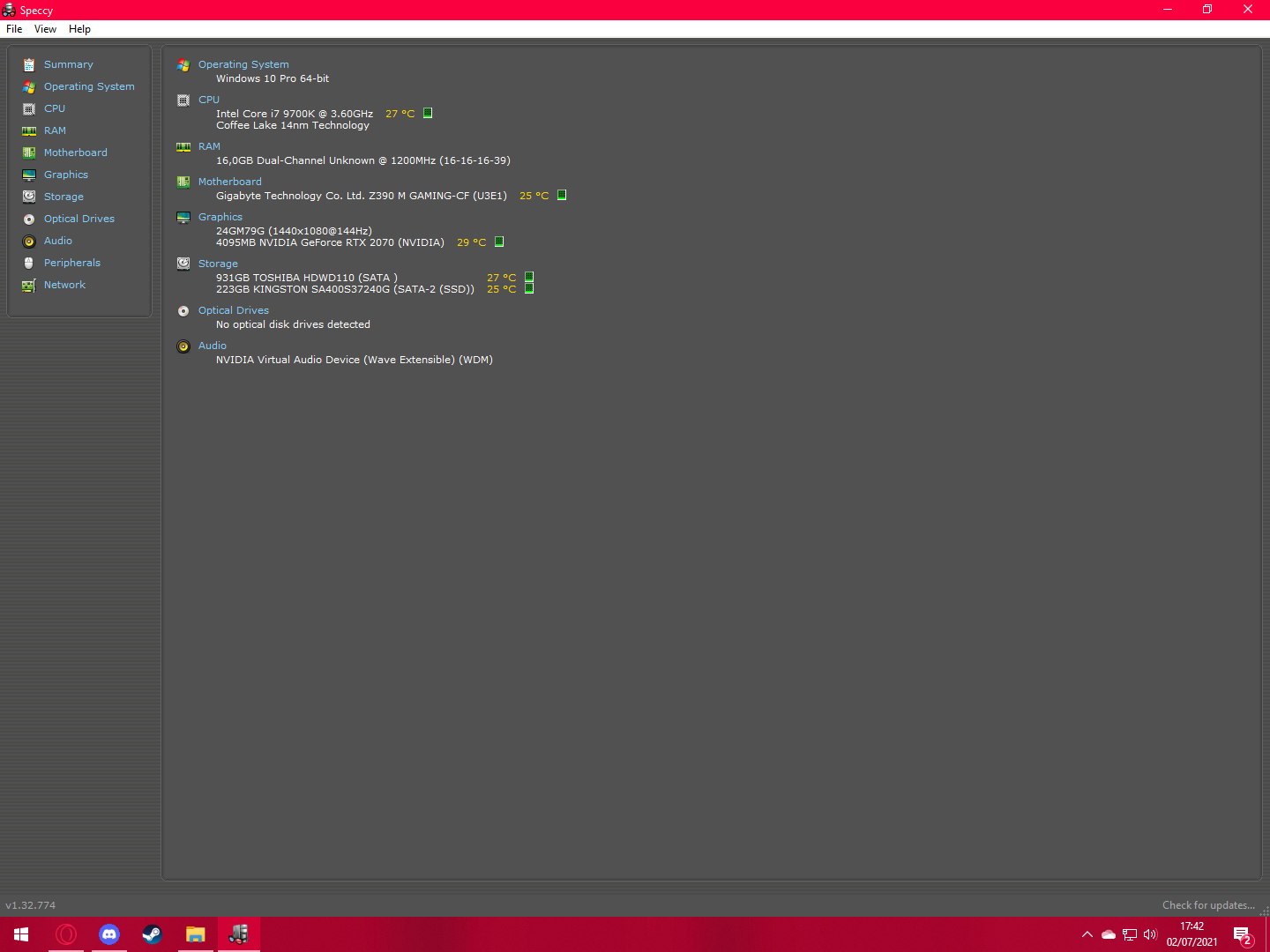
Task: Select Peripherals in the sidebar
Action: coord(72,263)
